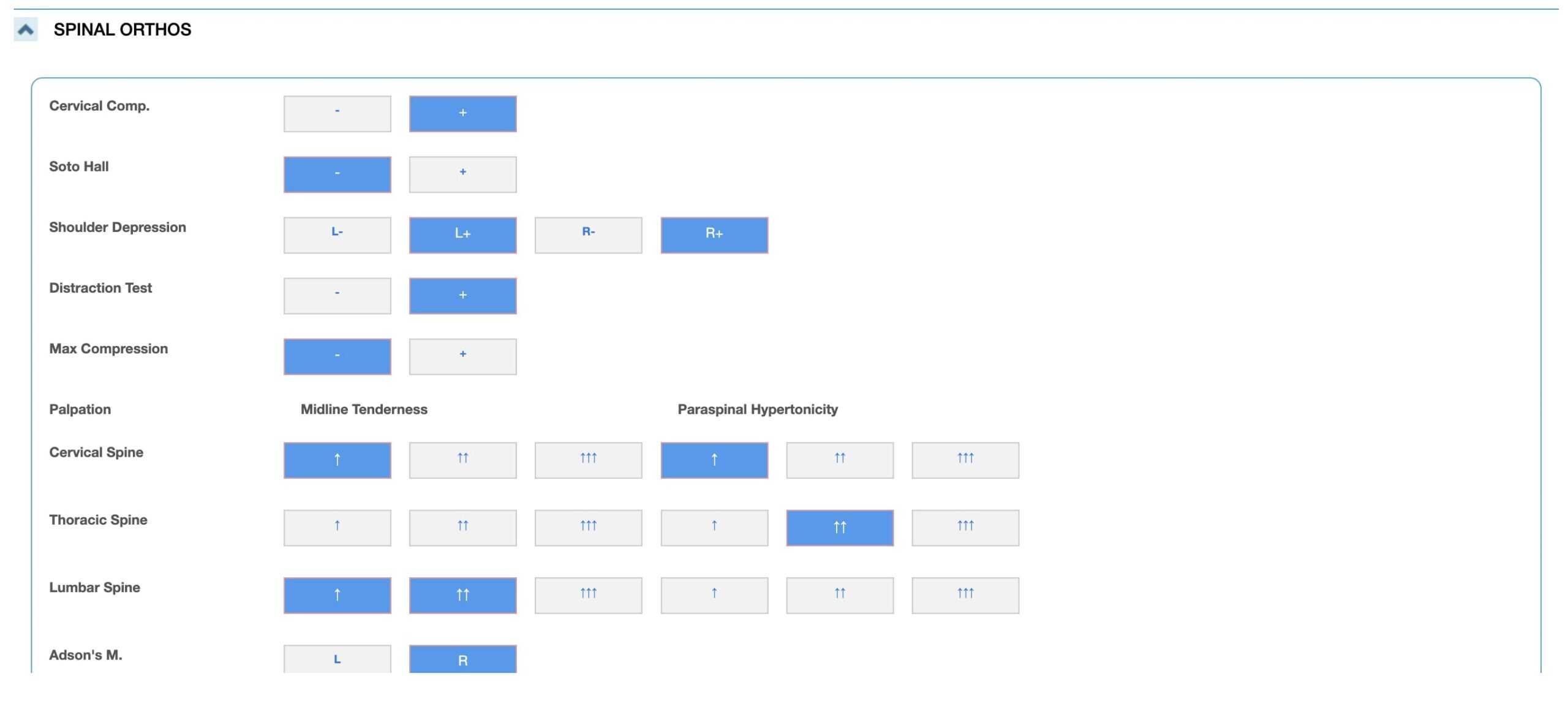The width and height of the screenshot is (1568, 701).
Task: Select single arrow for Thoracic Spine paraspinal hypertonicity
Action: tap(714, 527)
